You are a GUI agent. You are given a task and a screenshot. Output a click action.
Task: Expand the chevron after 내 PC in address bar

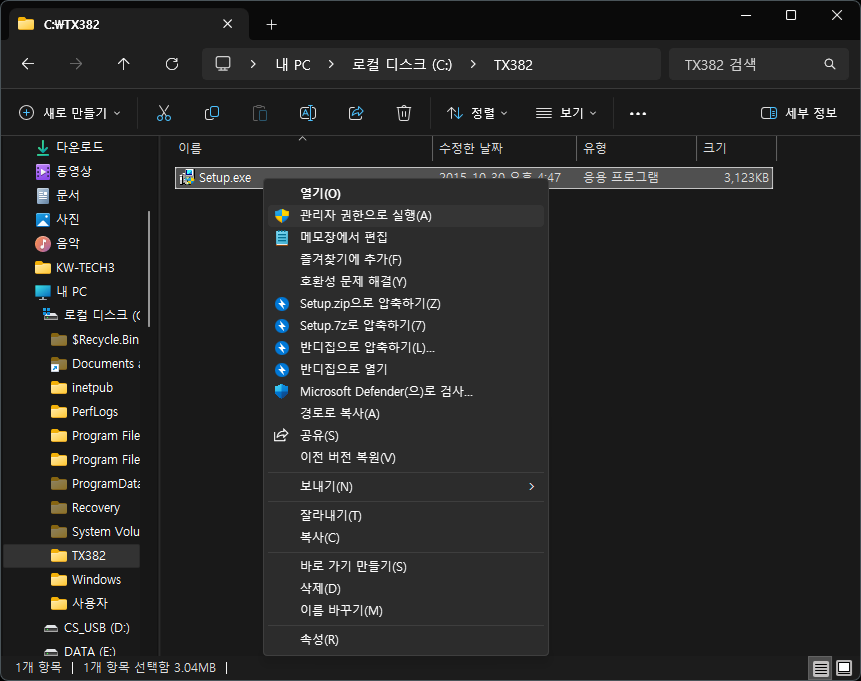pos(331,64)
